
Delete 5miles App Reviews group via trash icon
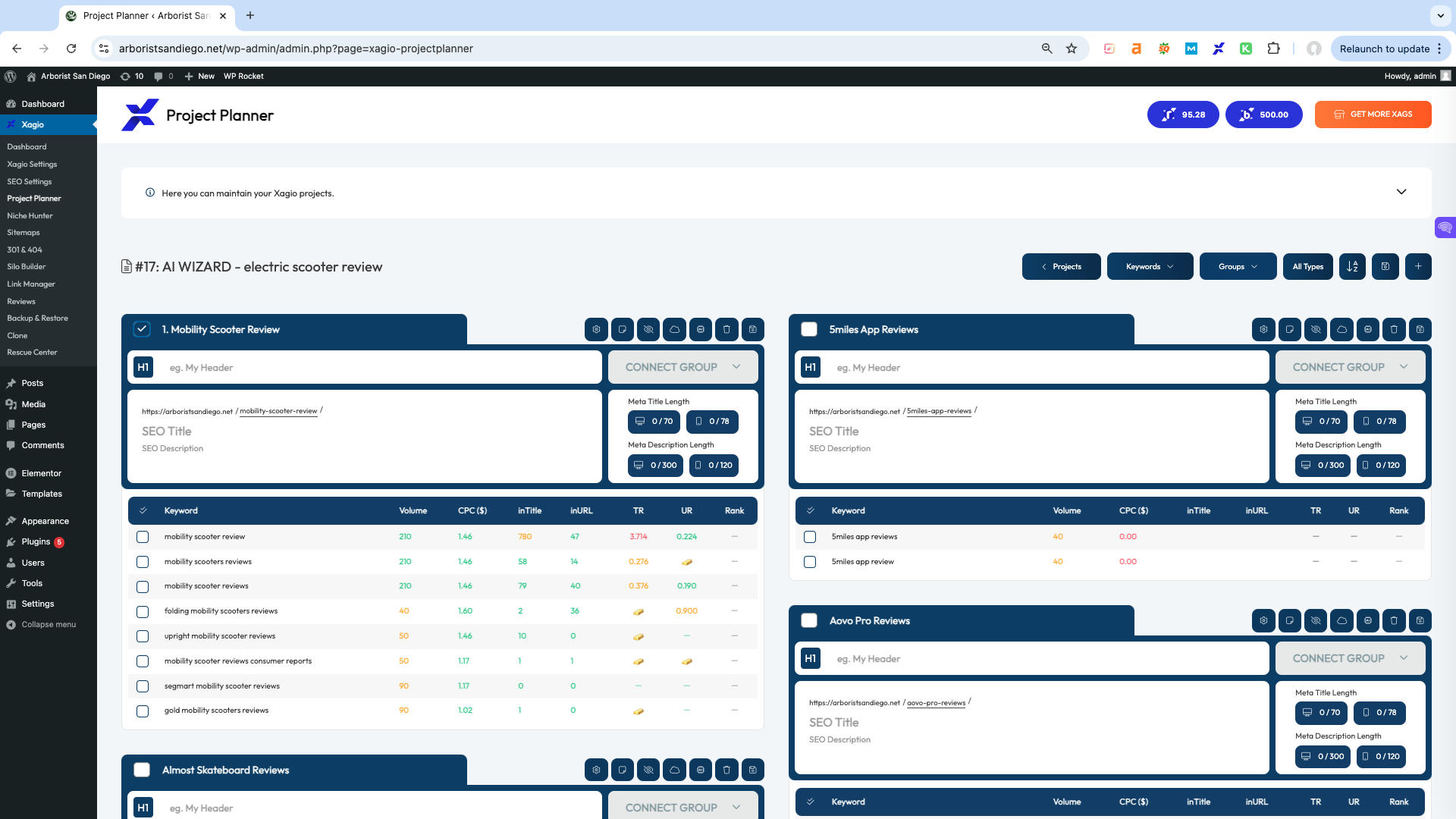click(x=1394, y=330)
